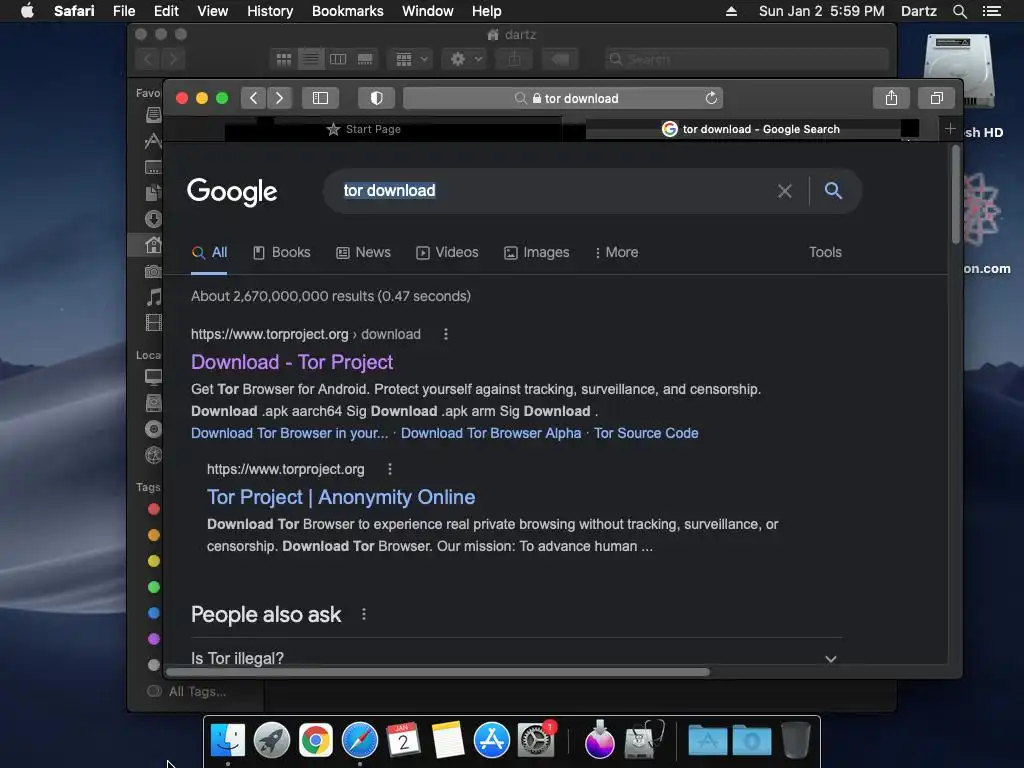The height and width of the screenshot is (768, 1024).
Task: Open the More search filters menu
Action: click(616, 253)
